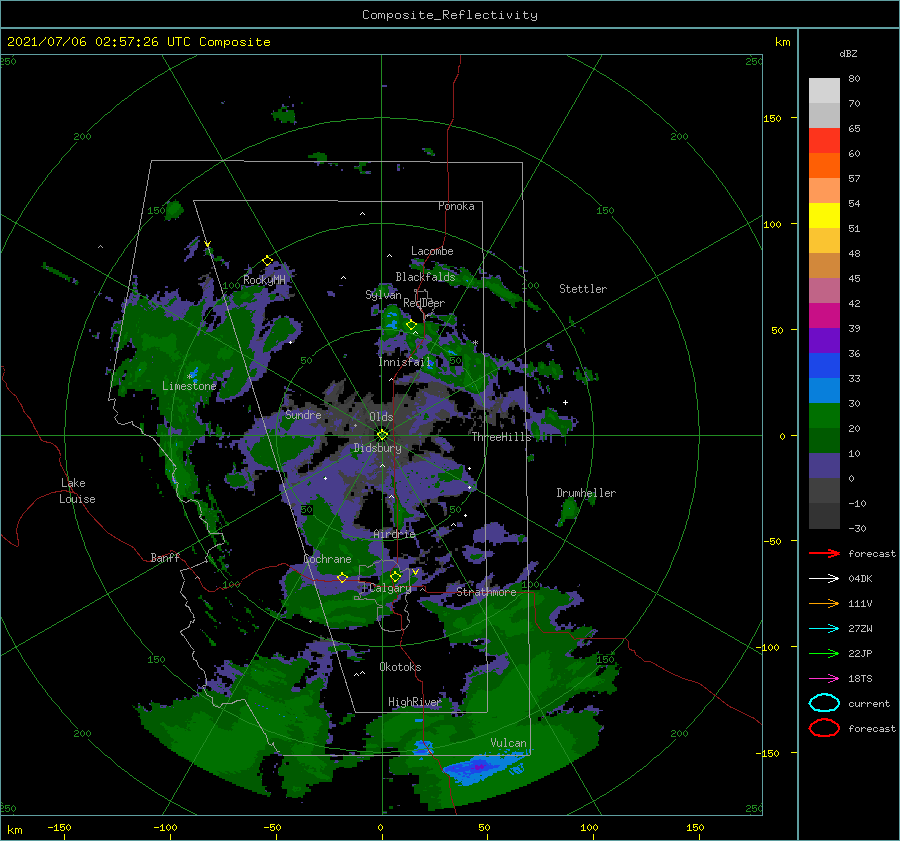Image resolution: width=900 pixels, height=841 pixels.
Task: Select the magenta 18TS arrow icon
Action: [824, 679]
